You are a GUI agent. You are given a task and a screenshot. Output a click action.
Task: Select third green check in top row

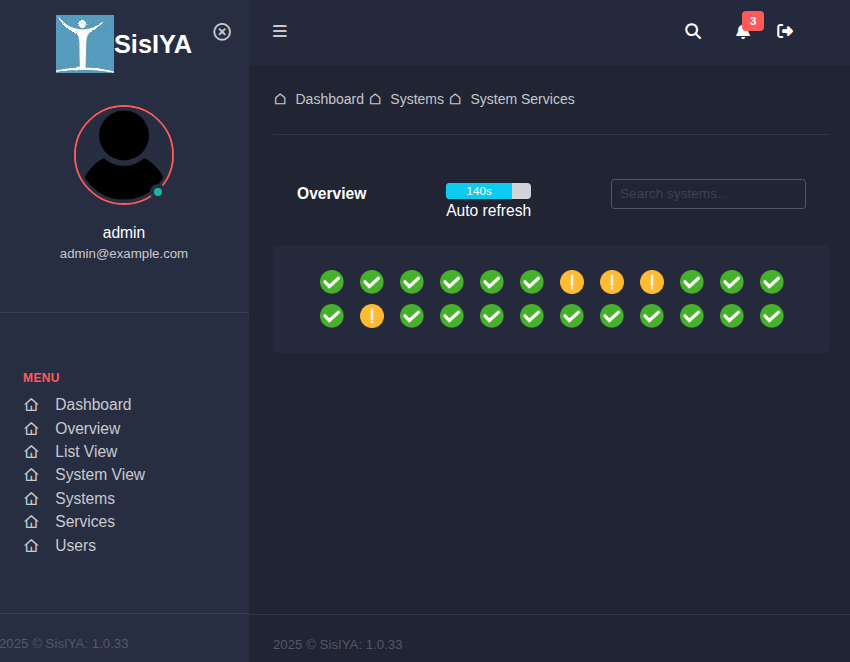(412, 282)
